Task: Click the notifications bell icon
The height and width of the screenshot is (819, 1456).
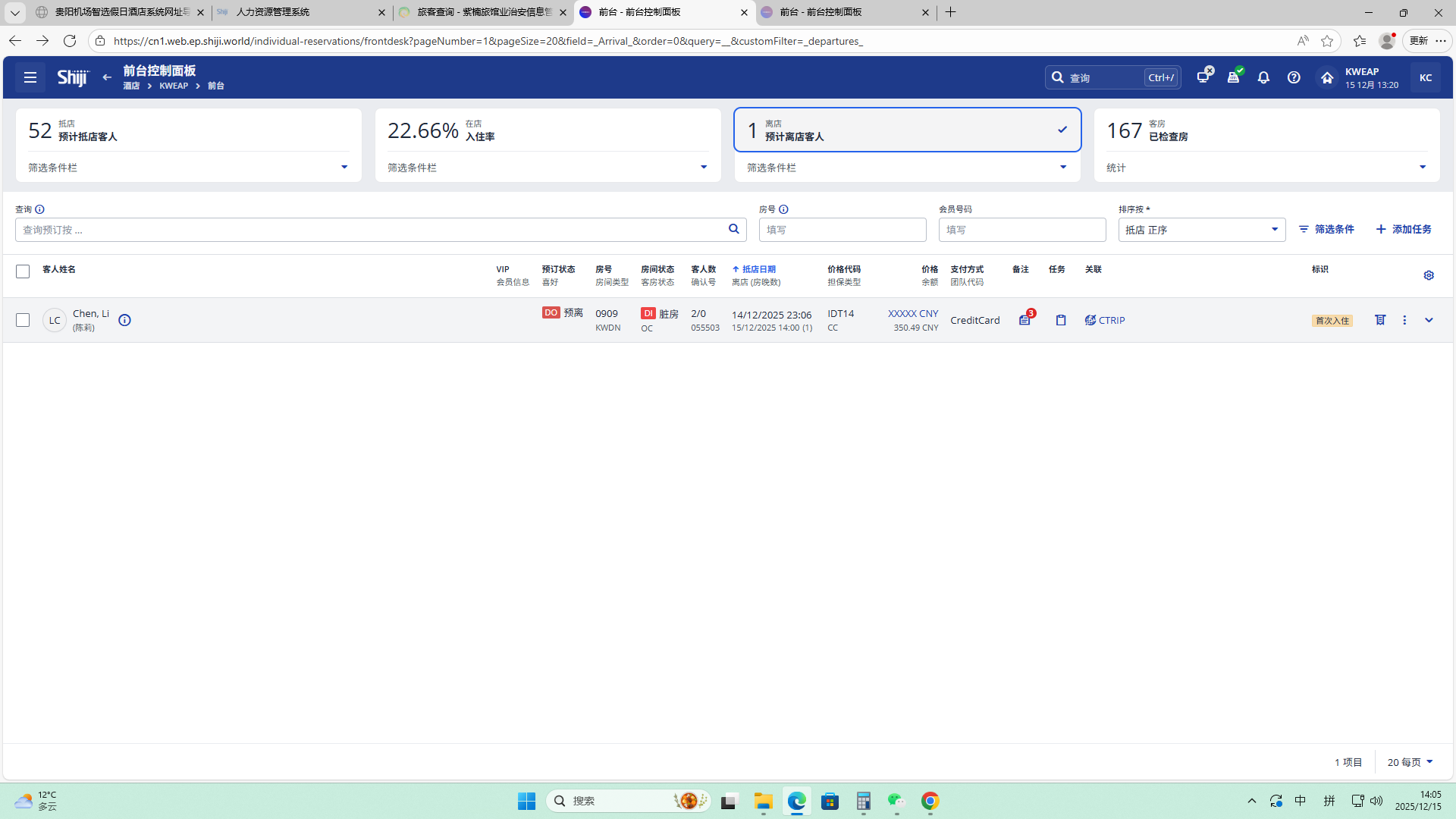Action: coord(1263,77)
